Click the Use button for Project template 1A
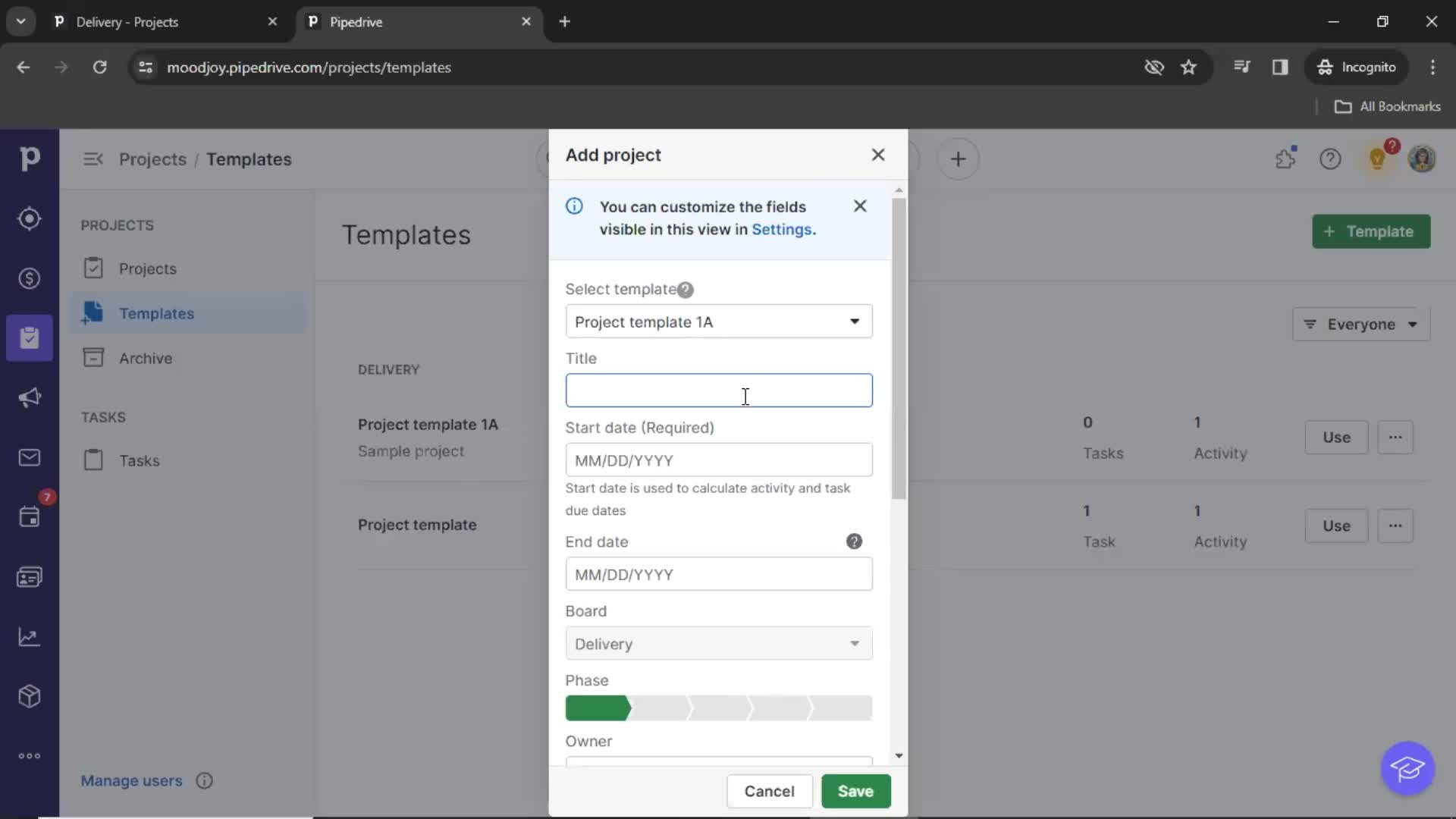Viewport: 1456px width, 819px height. point(1336,437)
